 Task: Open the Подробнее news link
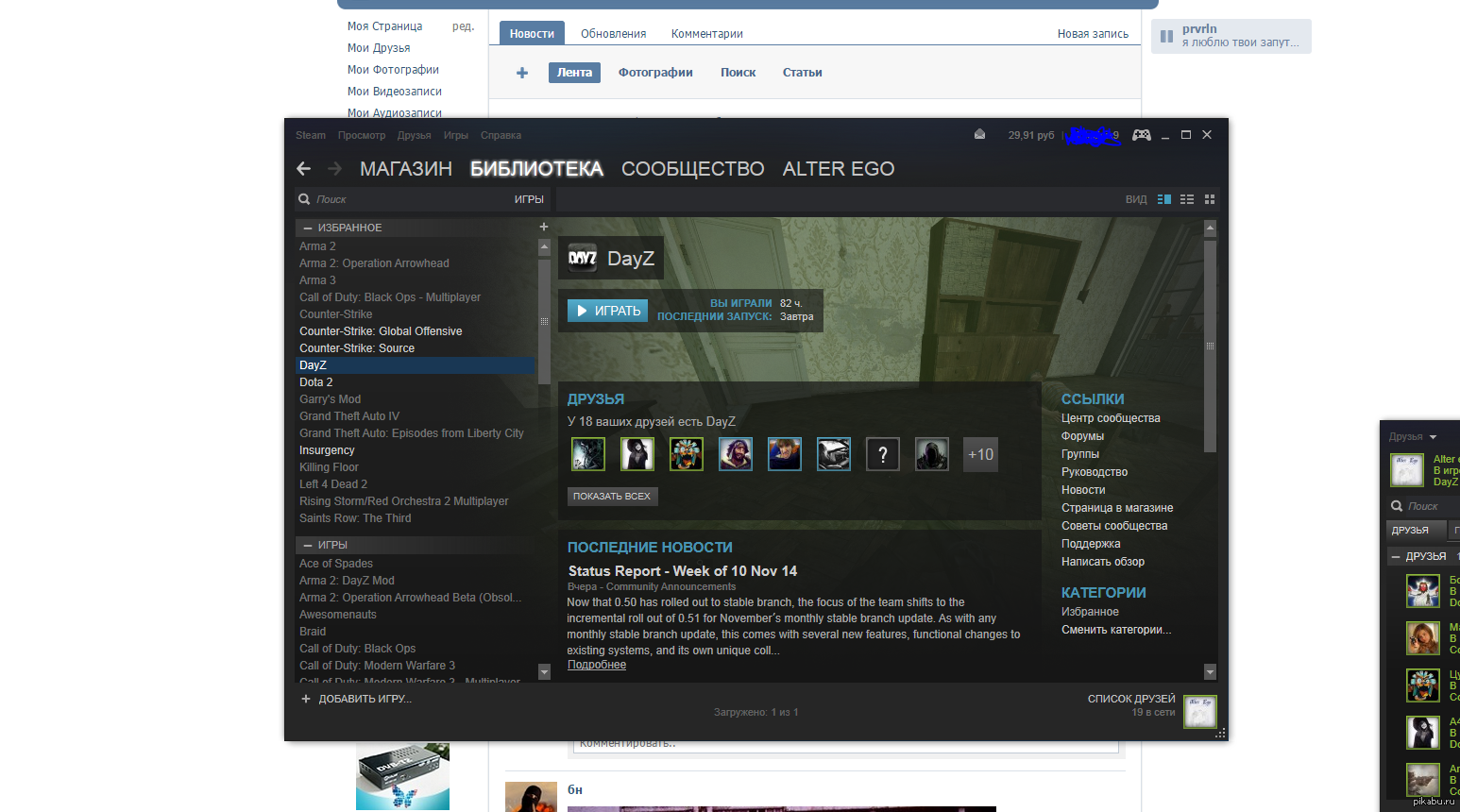click(596, 665)
